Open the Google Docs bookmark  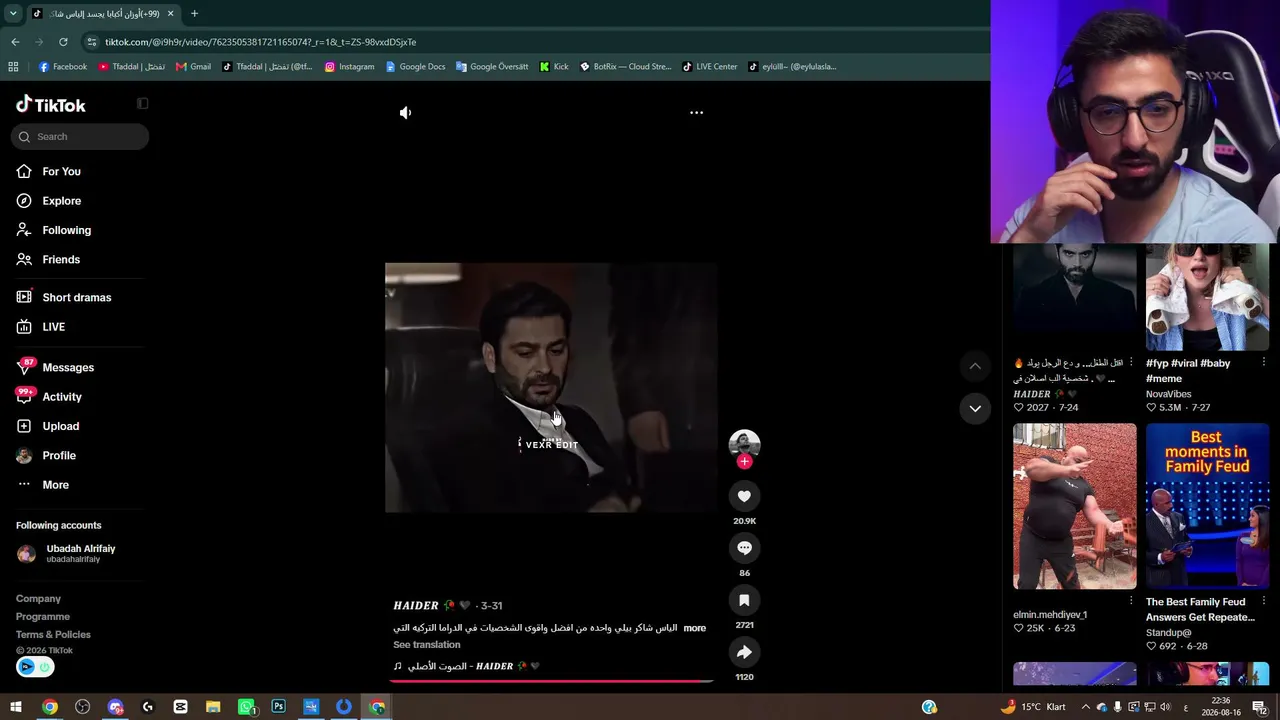[x=415, y=67]
